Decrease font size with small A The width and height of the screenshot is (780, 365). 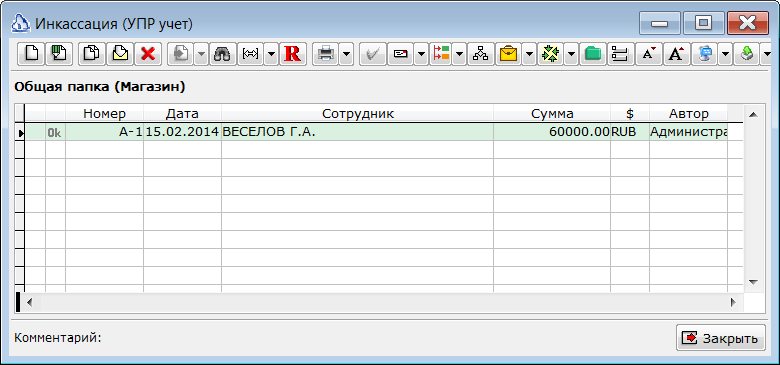click(x=648, y=54)
